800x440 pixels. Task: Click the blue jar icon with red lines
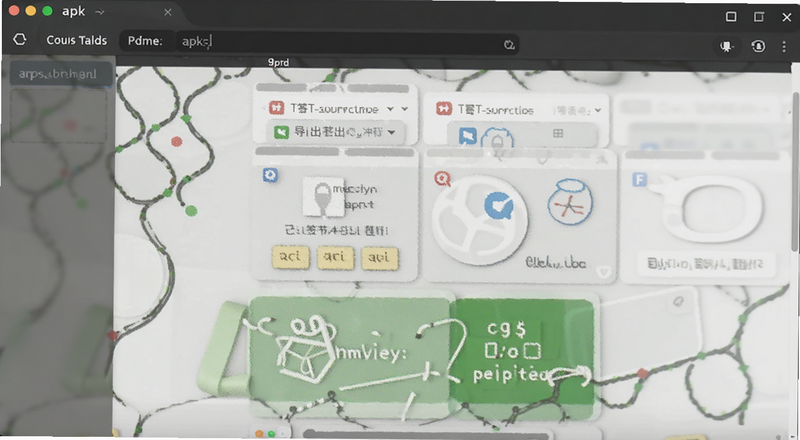point(570,202)
